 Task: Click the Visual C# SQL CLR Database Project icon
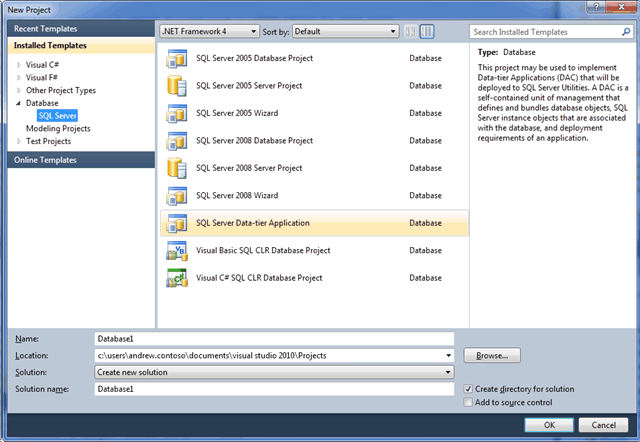pos(177,278)
